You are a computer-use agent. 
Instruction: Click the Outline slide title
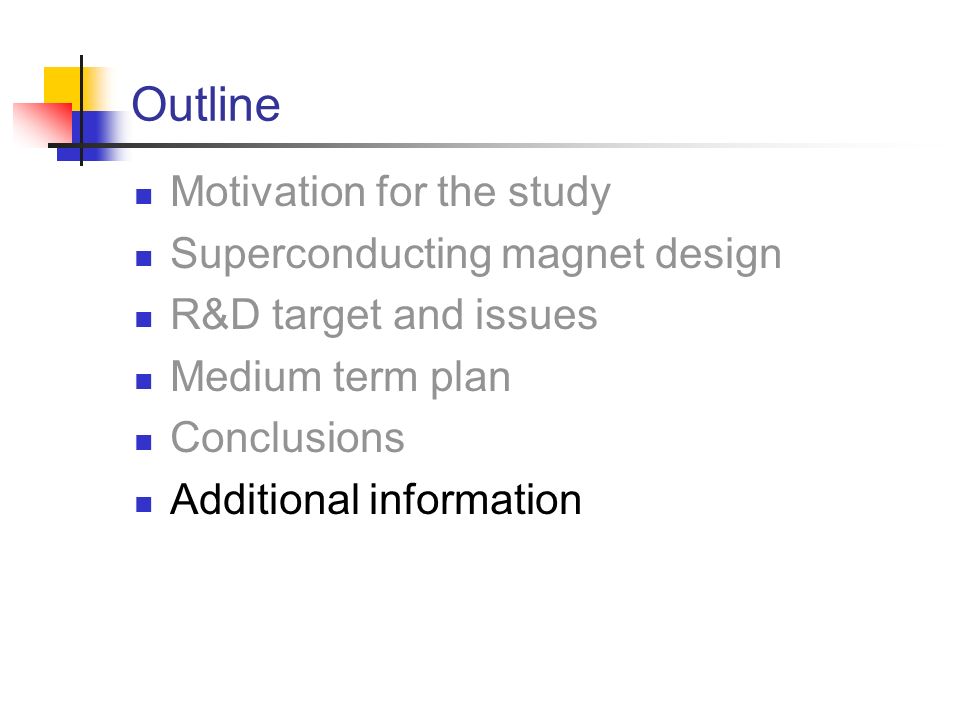(206, 104)
